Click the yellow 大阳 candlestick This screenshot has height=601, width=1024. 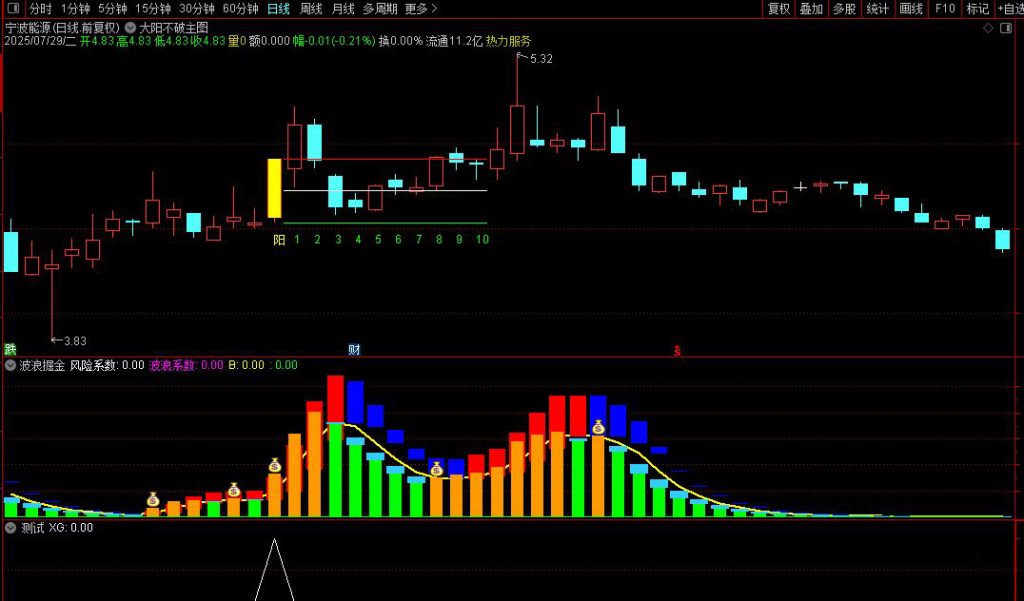coord(274,188)
